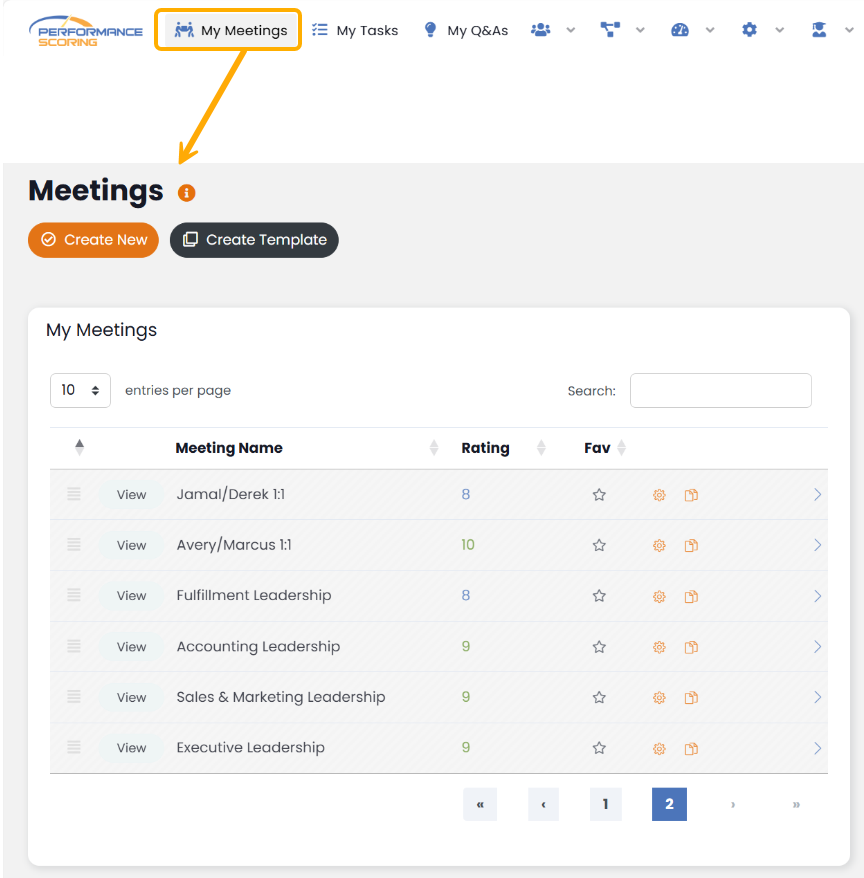Click the Create Template button
The image size is (864, 878).
pos(254,240)
